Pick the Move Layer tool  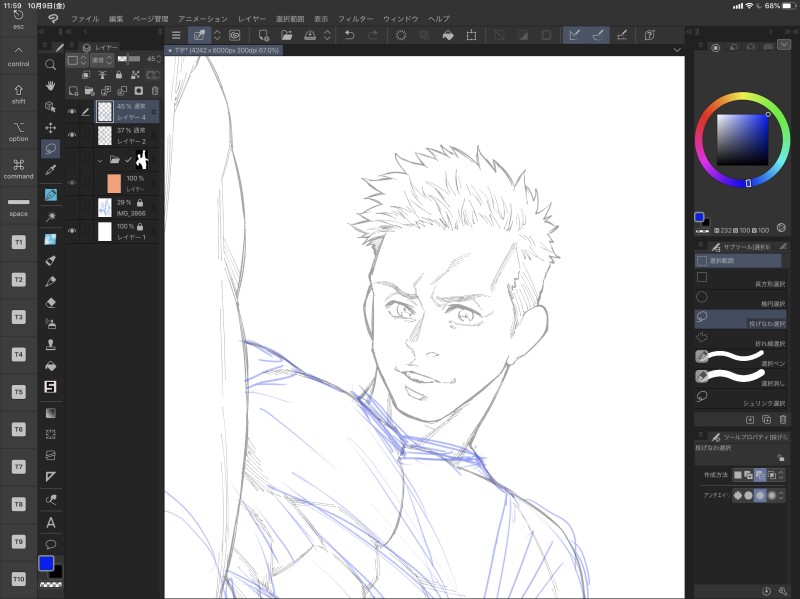click(x=50, y=127)
